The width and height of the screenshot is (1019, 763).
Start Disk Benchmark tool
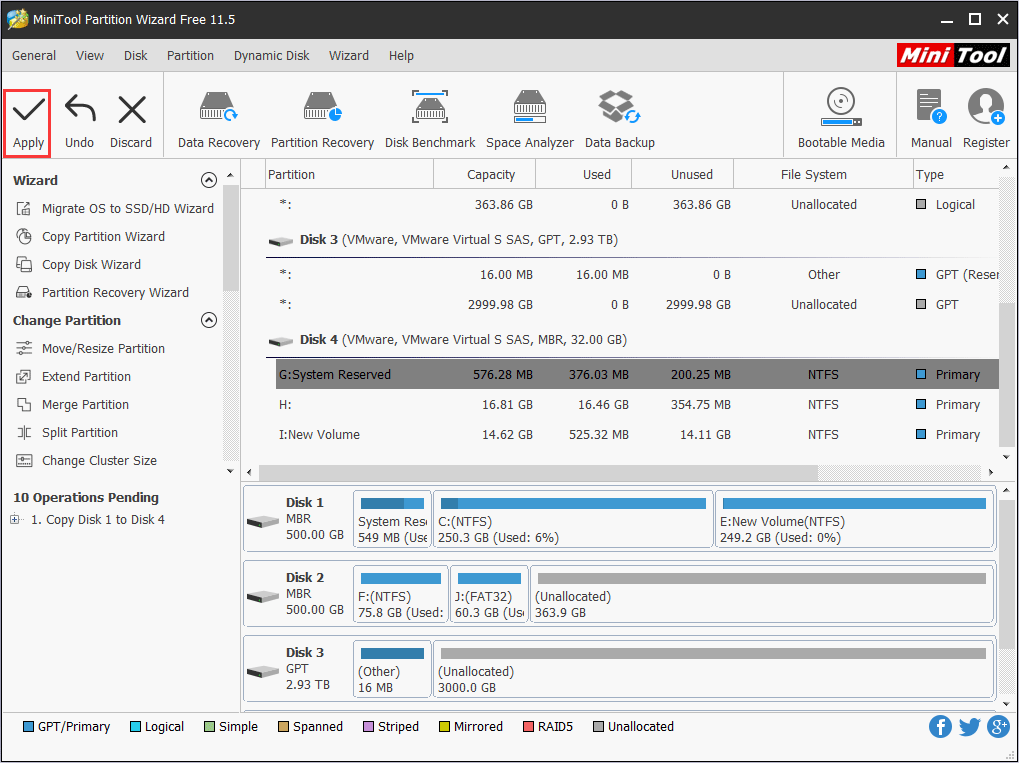point(430,121)
